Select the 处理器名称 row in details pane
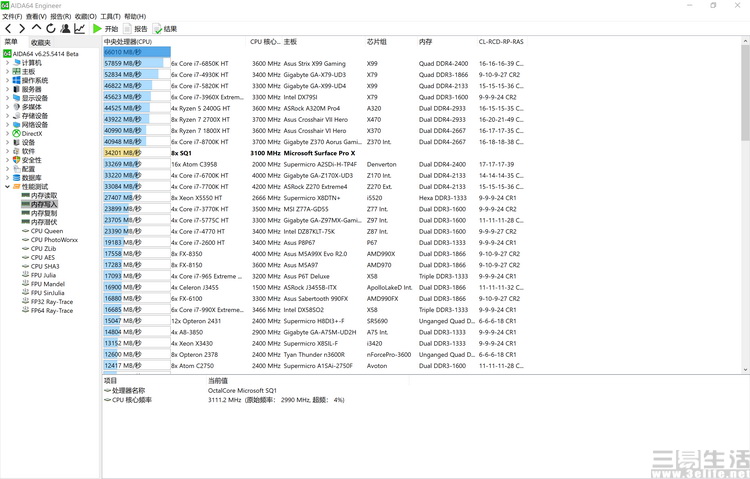This screenshot has height=479, width=750. [x=190, y=390]
